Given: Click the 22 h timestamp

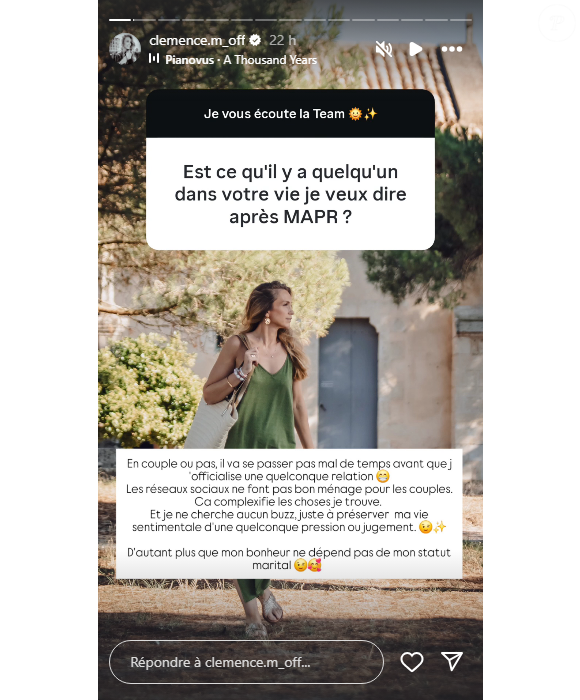Looking at the screenshot, I should click(282, 40).
